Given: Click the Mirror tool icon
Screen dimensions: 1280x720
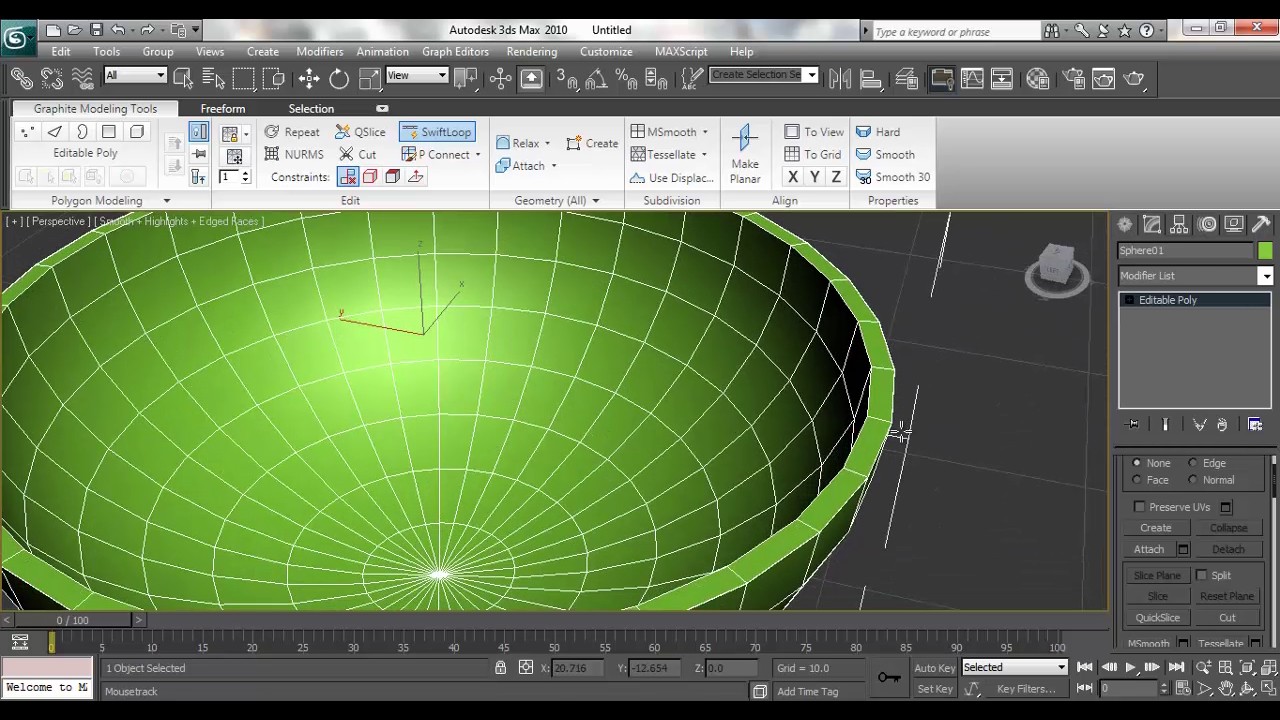Looking at the screenshot, I should [x=840, y=78].
